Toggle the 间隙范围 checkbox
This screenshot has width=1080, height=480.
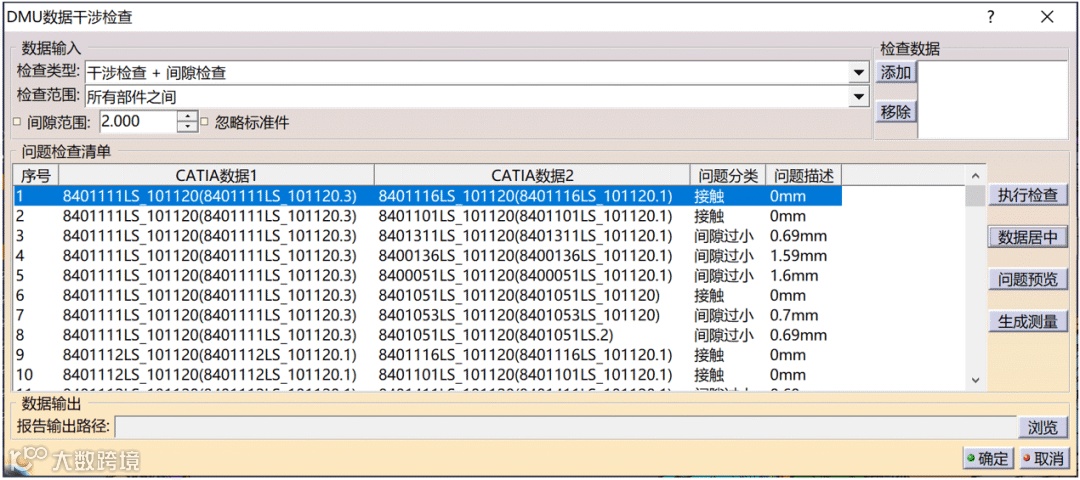click(x=17, y=123)
